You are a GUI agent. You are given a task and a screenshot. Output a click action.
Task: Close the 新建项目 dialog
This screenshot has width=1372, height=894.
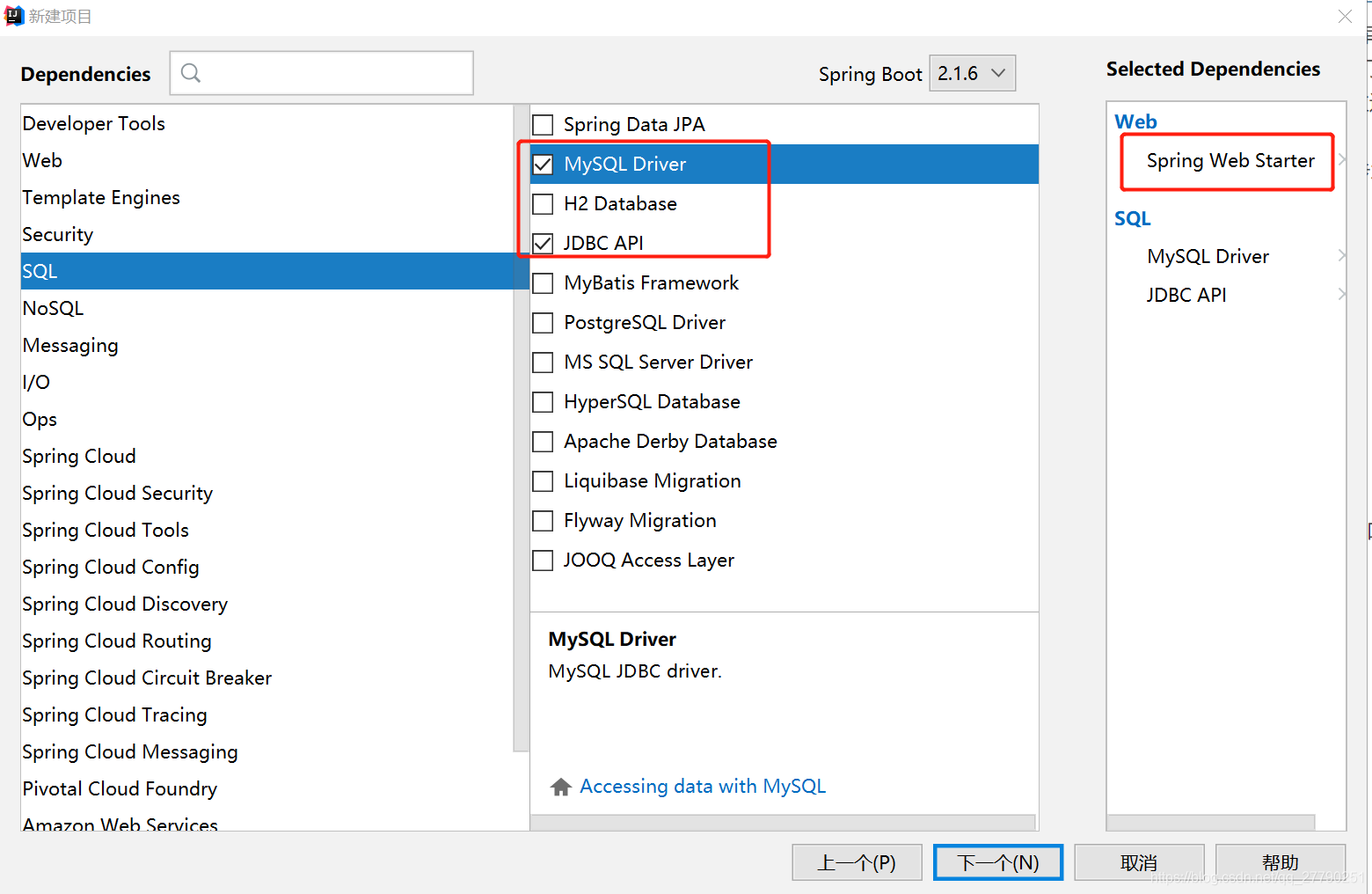pyautogui.click(x=1345, y=16)
